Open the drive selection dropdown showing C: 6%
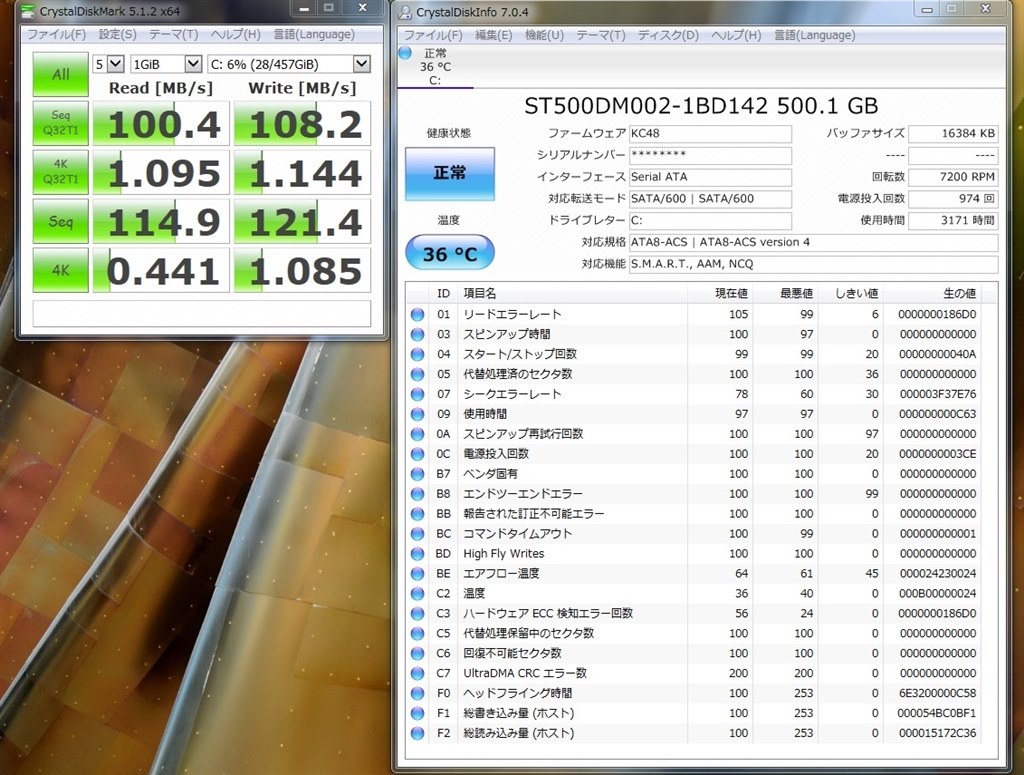 point(360,63)
